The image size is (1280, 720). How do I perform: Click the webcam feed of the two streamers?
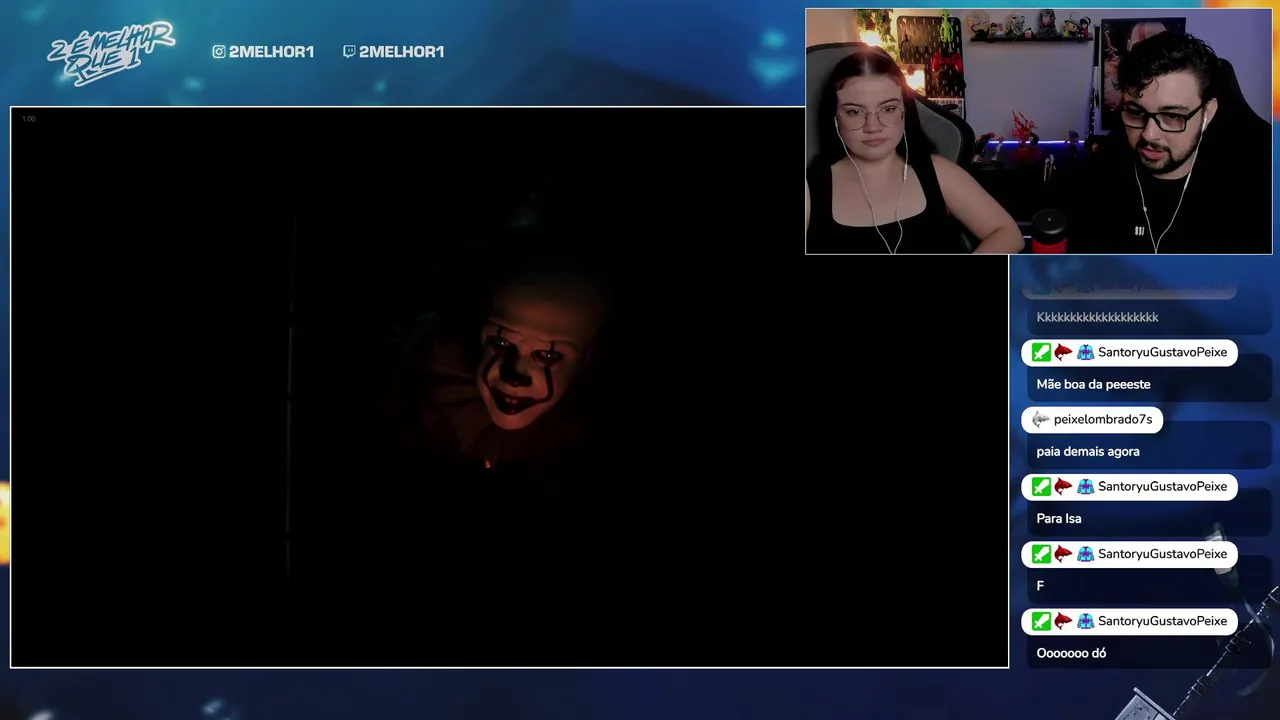point(1039,131)
